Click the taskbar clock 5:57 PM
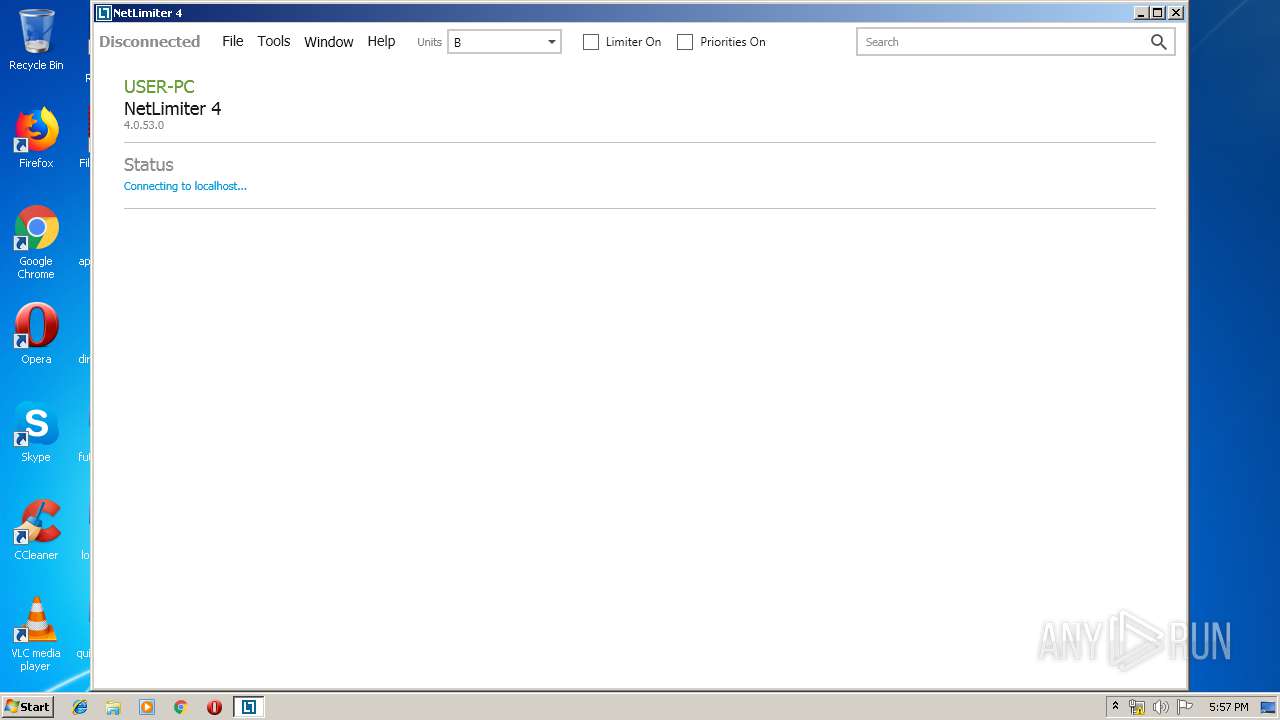The image size is (1280, 720). pos(1228,707)
